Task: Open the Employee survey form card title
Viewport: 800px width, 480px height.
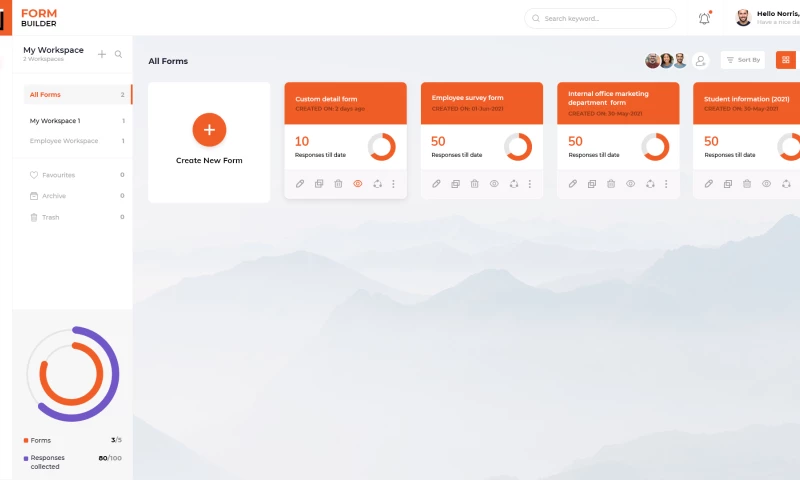Action: pos(467,97)
